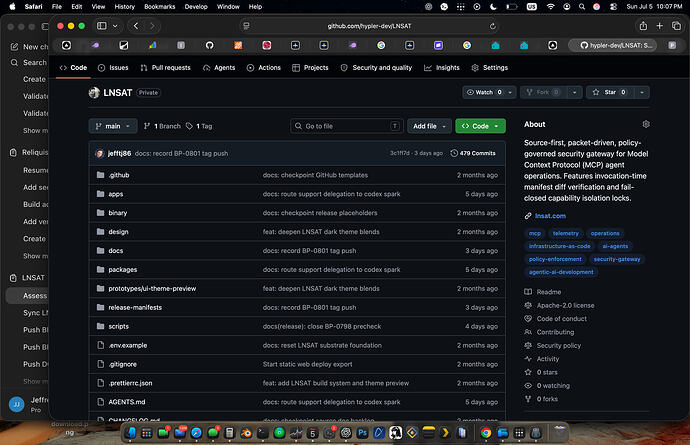Image resolution: width=690 pixels, height=445 pixels.
Task: Open Spotlight search in menu bar
Action: 582,7
